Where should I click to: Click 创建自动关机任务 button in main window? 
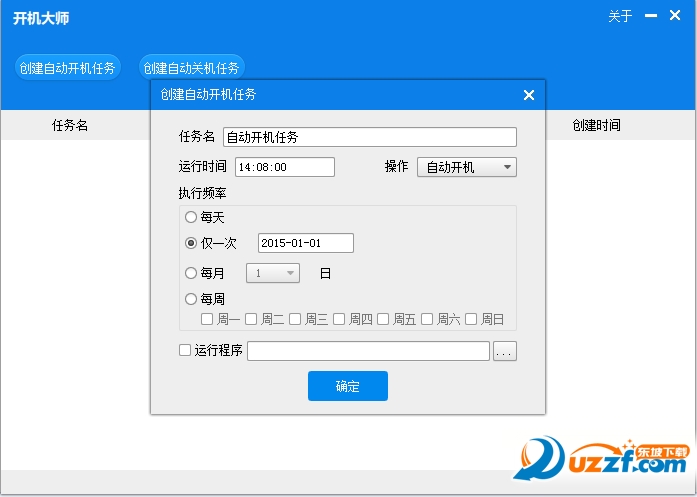(192, 68)
